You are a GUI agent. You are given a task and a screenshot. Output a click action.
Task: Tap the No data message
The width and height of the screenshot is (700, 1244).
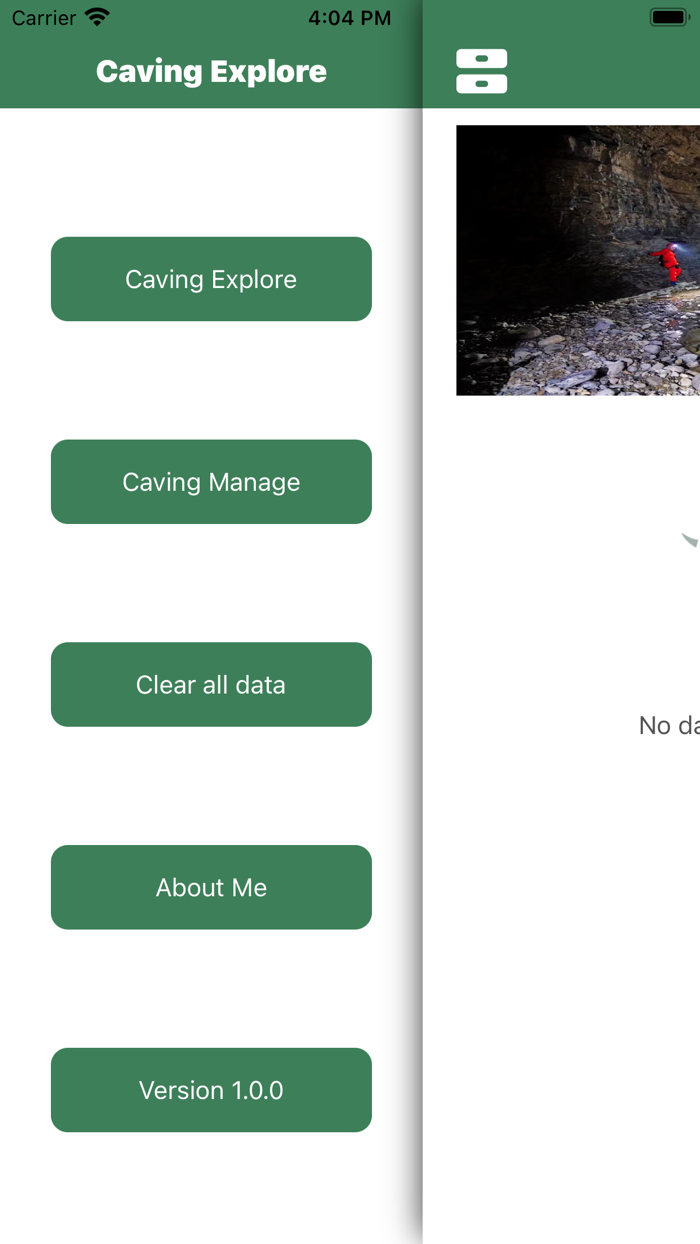point(670,725)
